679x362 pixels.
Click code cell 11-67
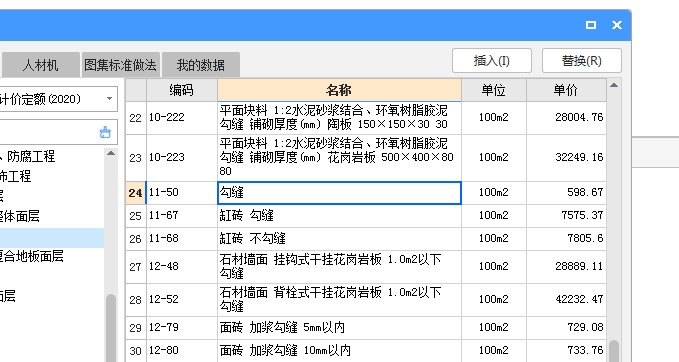(182, 216)
